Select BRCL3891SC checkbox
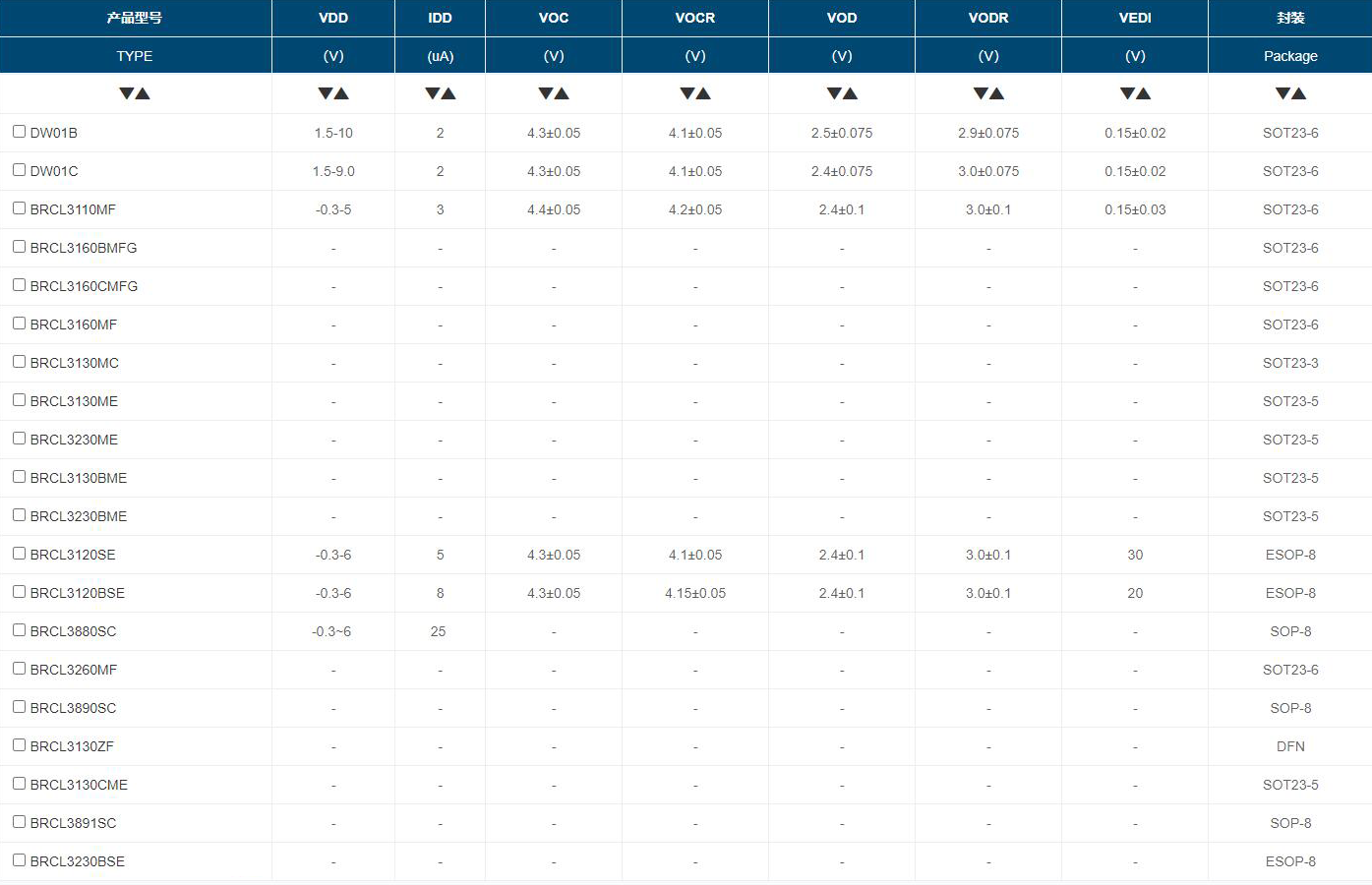This screenshot has width=1372, height=885. pyautogui.click(x=19, y=821)
